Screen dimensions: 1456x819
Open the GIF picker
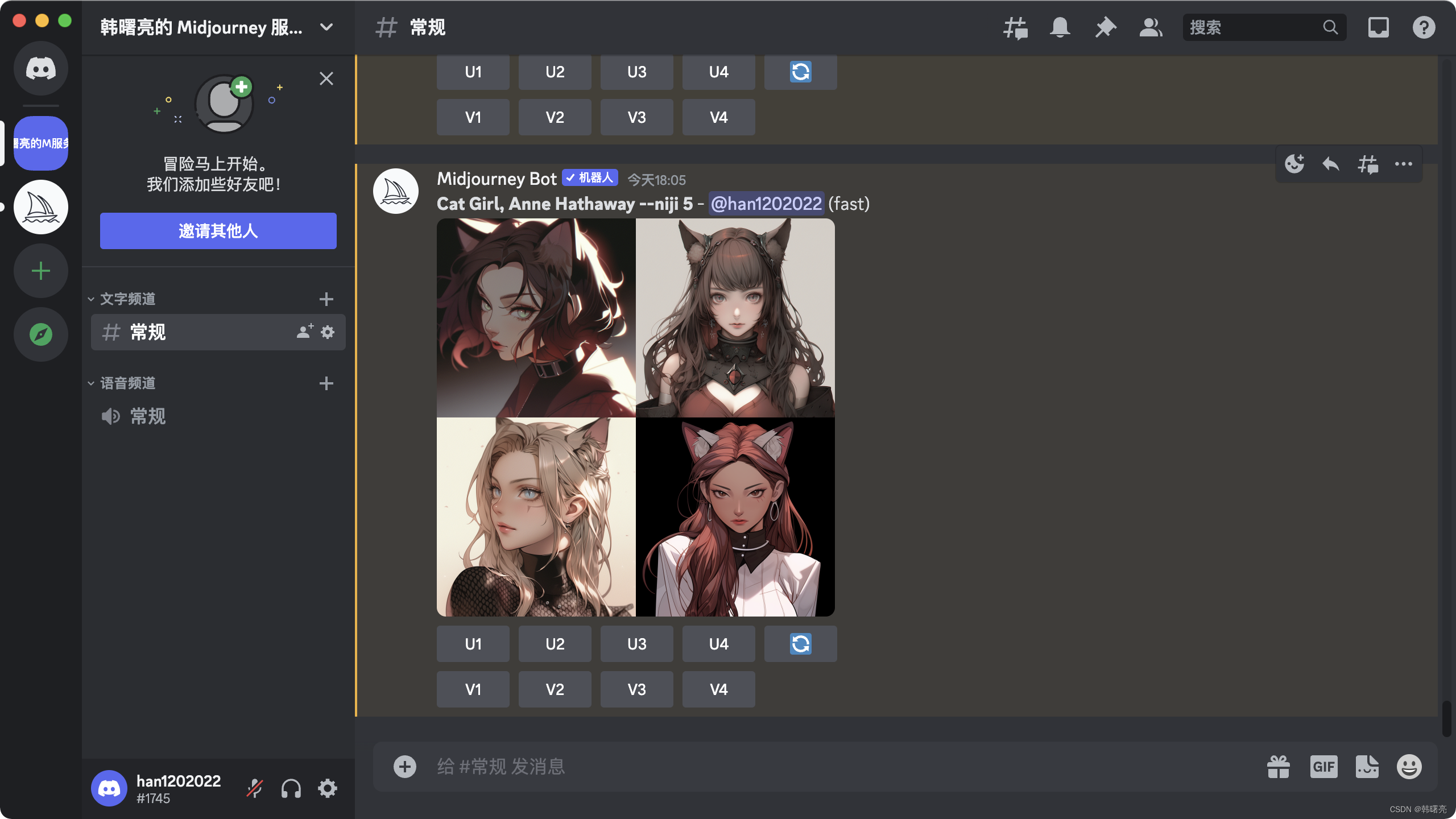[1323, 767]
